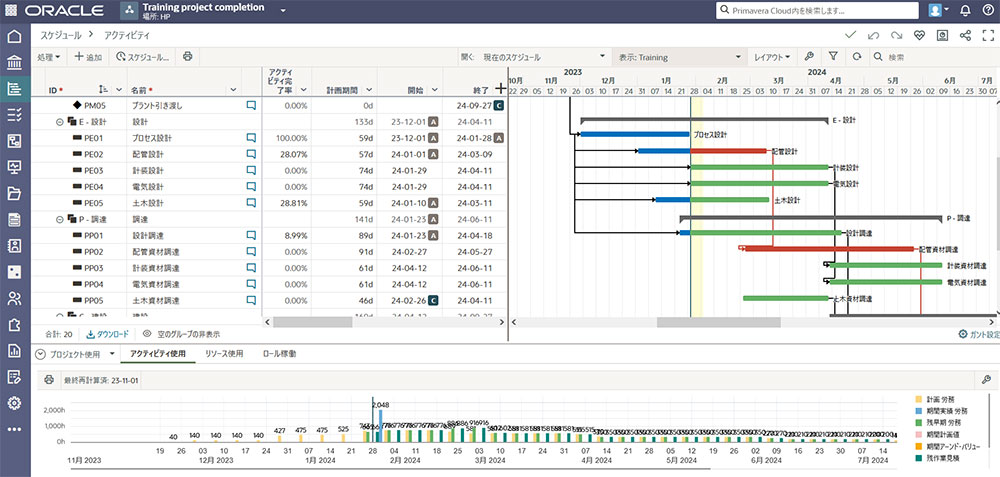The image size is (1000, 477).
Task: Open the people (resources) sidebar icon
Action: point(14,298)
